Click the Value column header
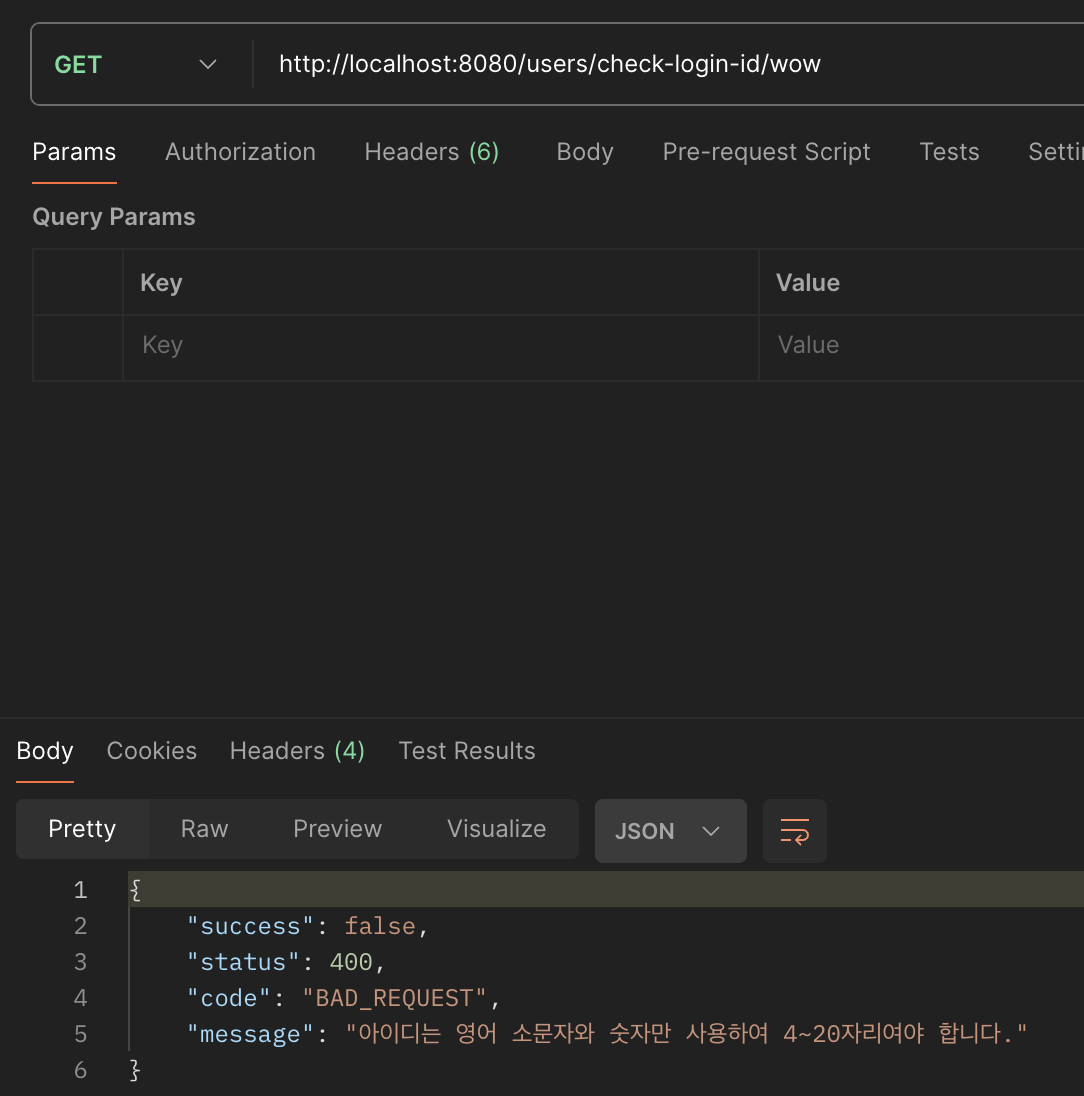The height and width of the screenshot is (1096, 1084). (x=808, y=282)
